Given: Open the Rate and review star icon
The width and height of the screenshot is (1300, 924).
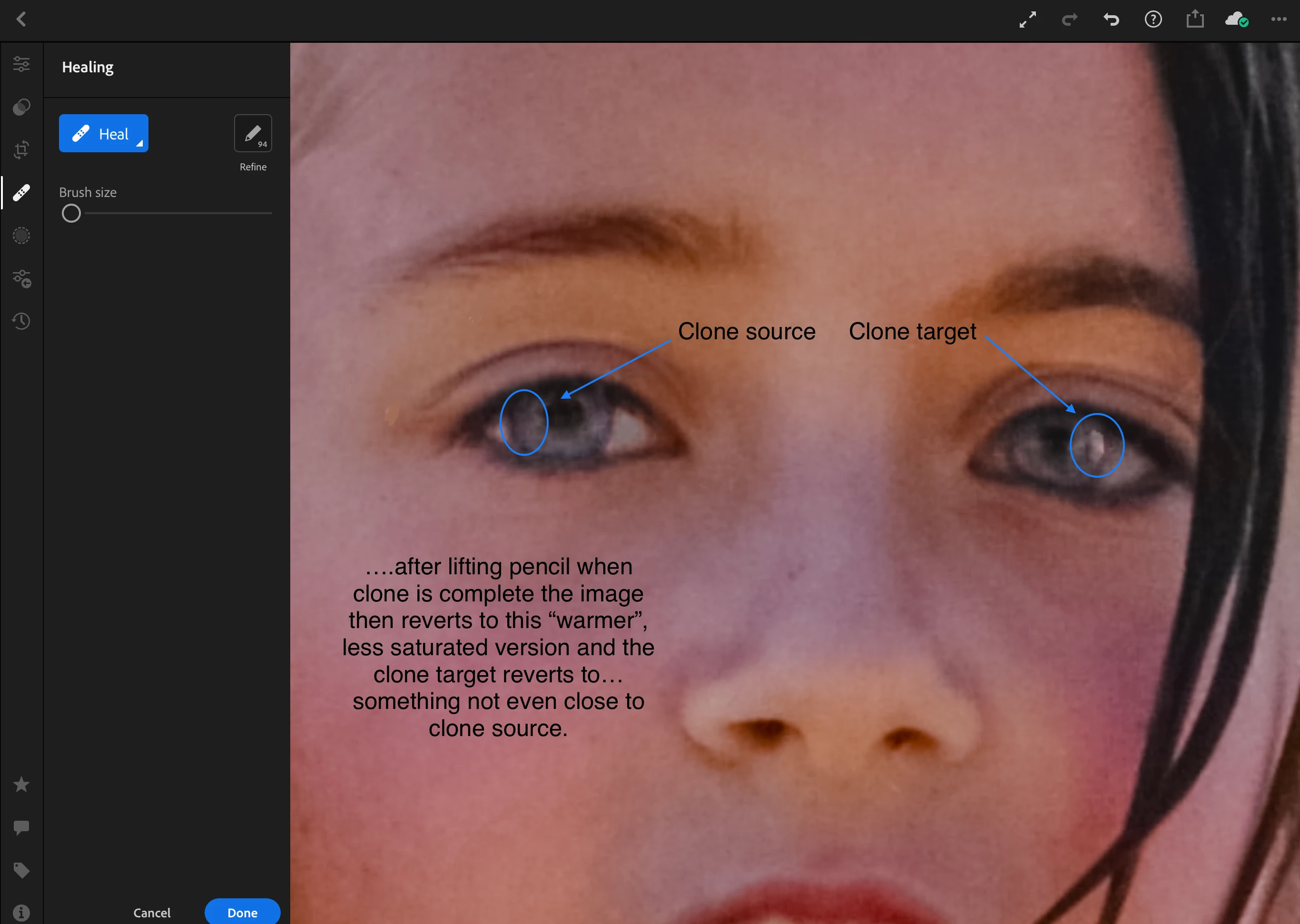Looking at the screenshot, I should (x=21, y=785).
